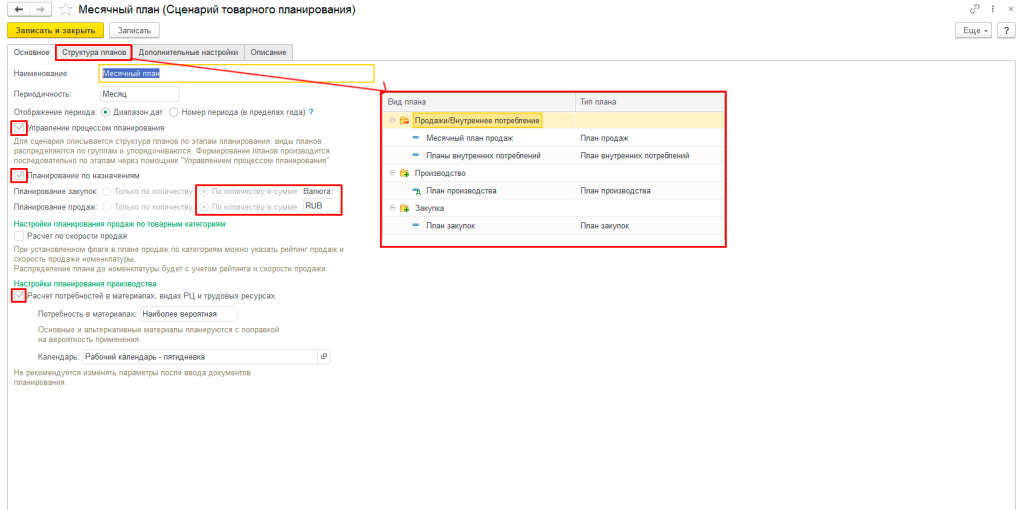
Task: Click the Продажи/Внутреннее потребление folder icon
Action: click(404, 120)
